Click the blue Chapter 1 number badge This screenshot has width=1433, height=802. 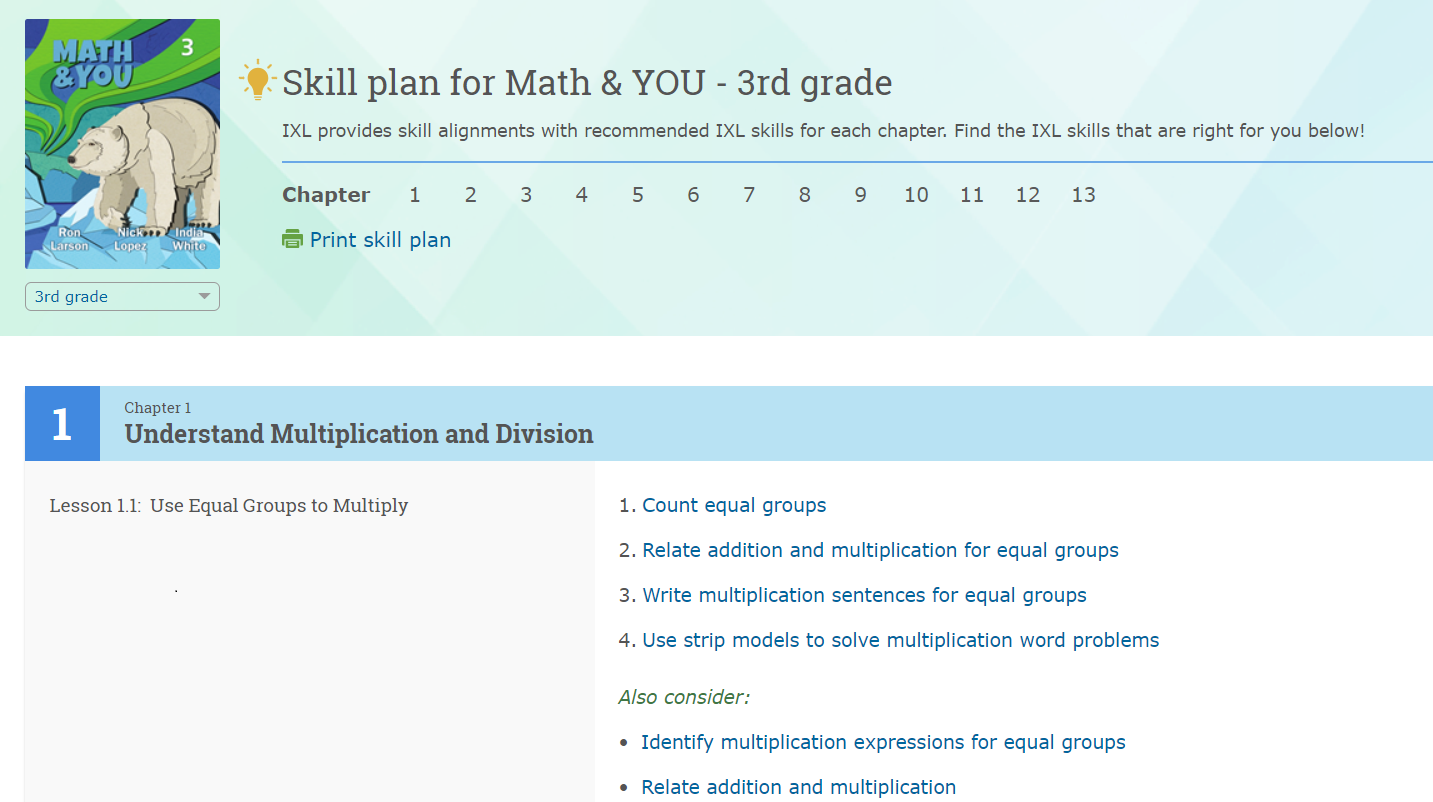coord(62,424)
